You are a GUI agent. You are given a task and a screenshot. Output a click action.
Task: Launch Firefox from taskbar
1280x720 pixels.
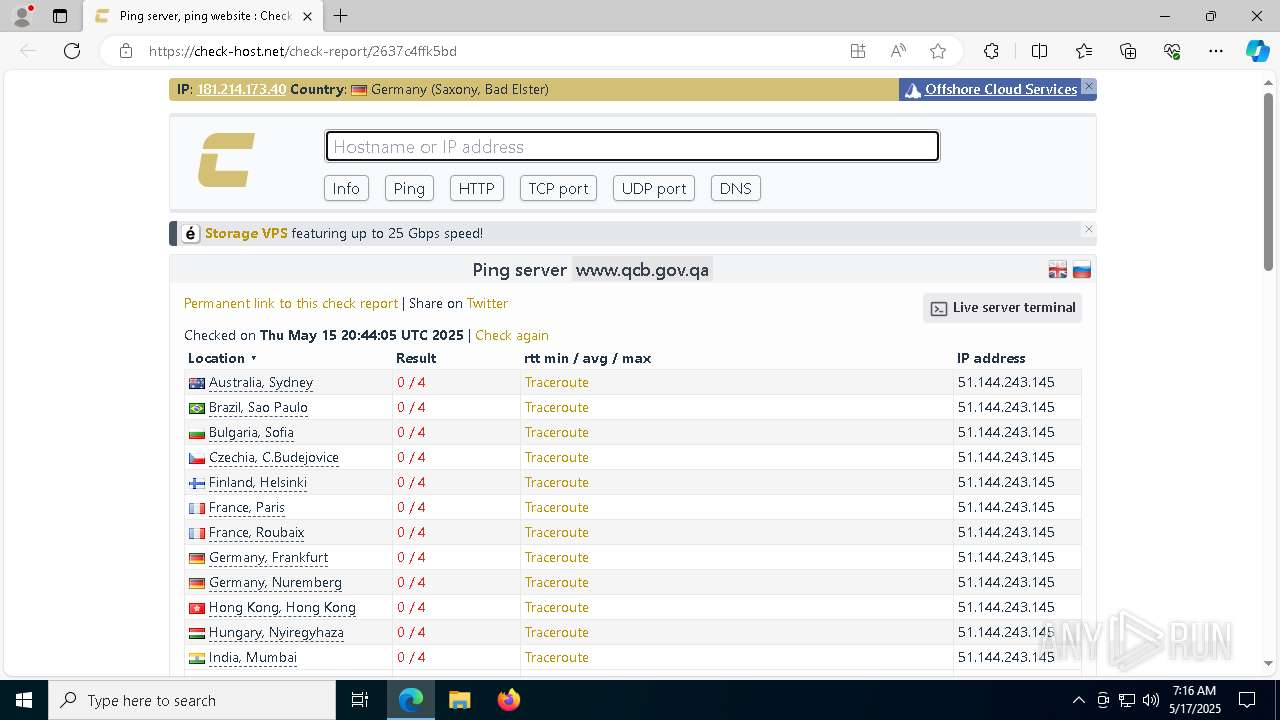[x=509, y=700]
